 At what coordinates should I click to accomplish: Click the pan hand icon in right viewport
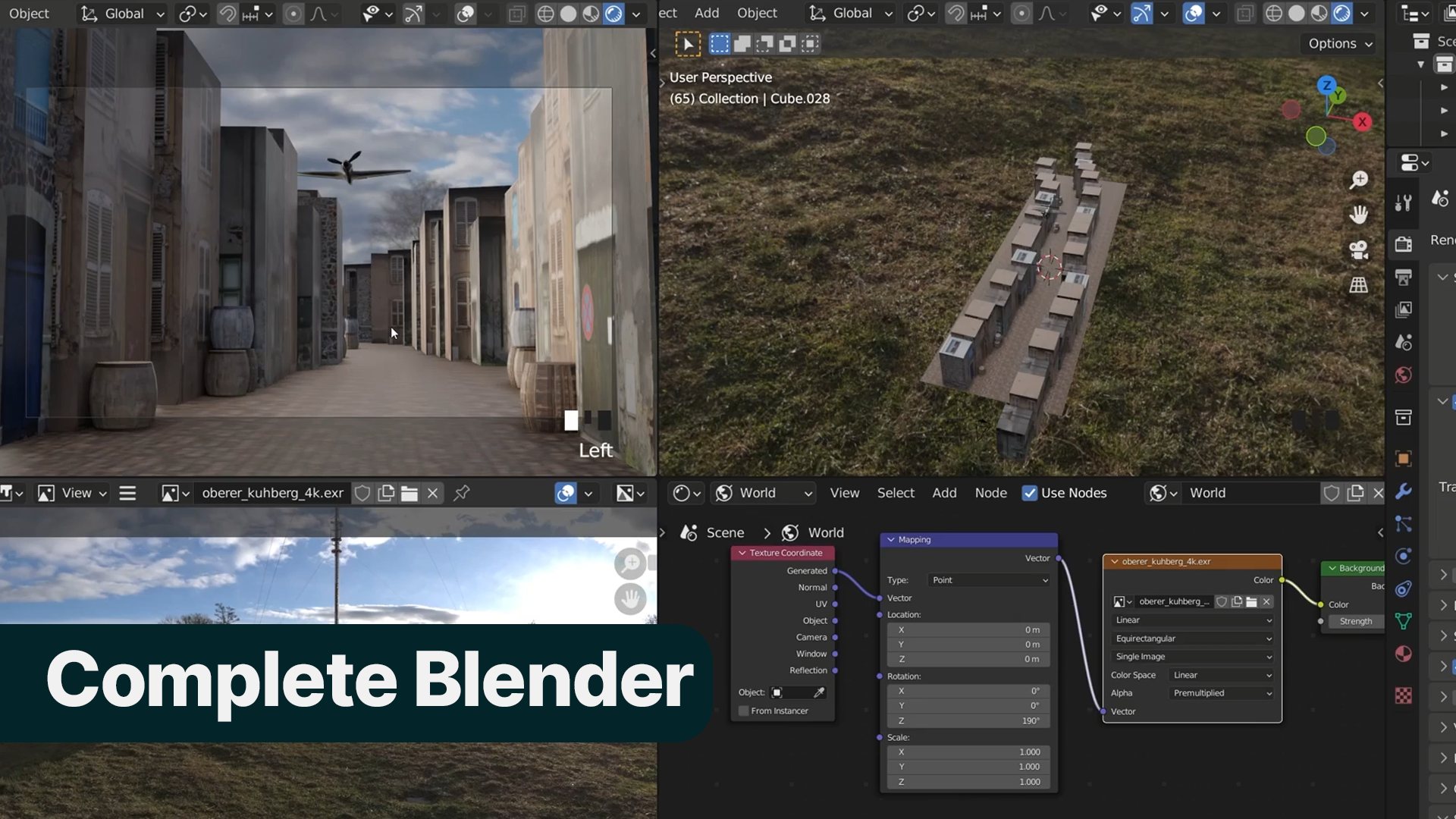pos(1358,215)
